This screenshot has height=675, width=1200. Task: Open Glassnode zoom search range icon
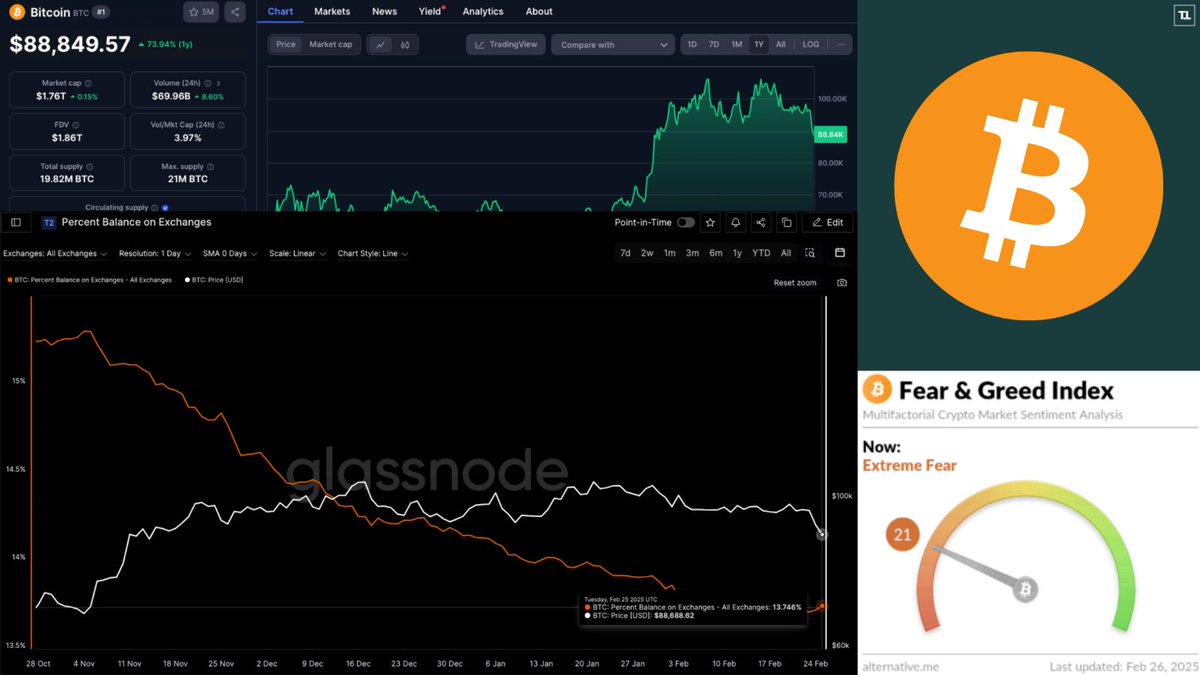click(x=810, y=253)
